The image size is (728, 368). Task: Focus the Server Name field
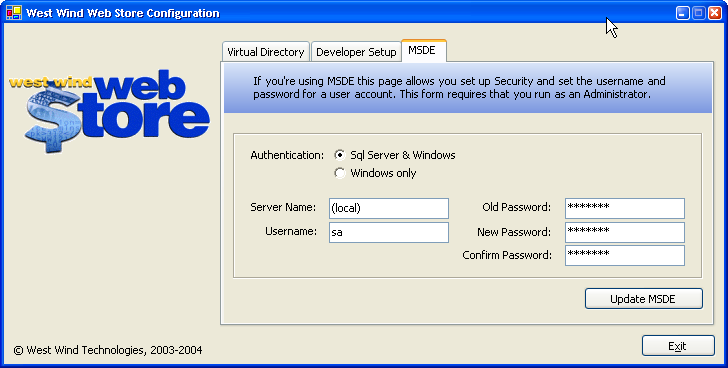(389, 208)
